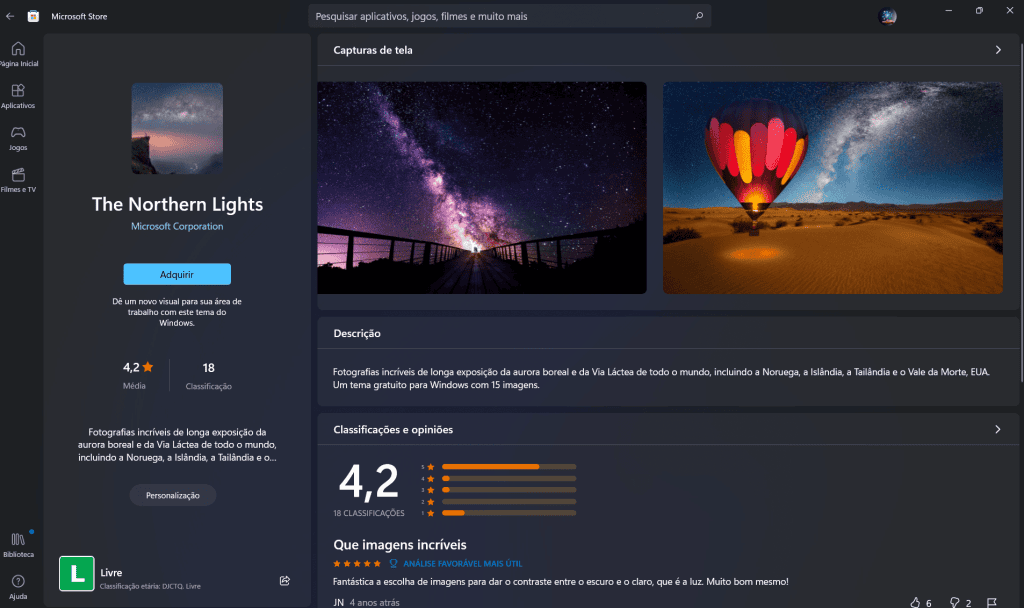Image resolution: width=1024 pixels, height=608 pixels.
Task: Click the 4-star rating bar
Action: click(x=509, y=479)
